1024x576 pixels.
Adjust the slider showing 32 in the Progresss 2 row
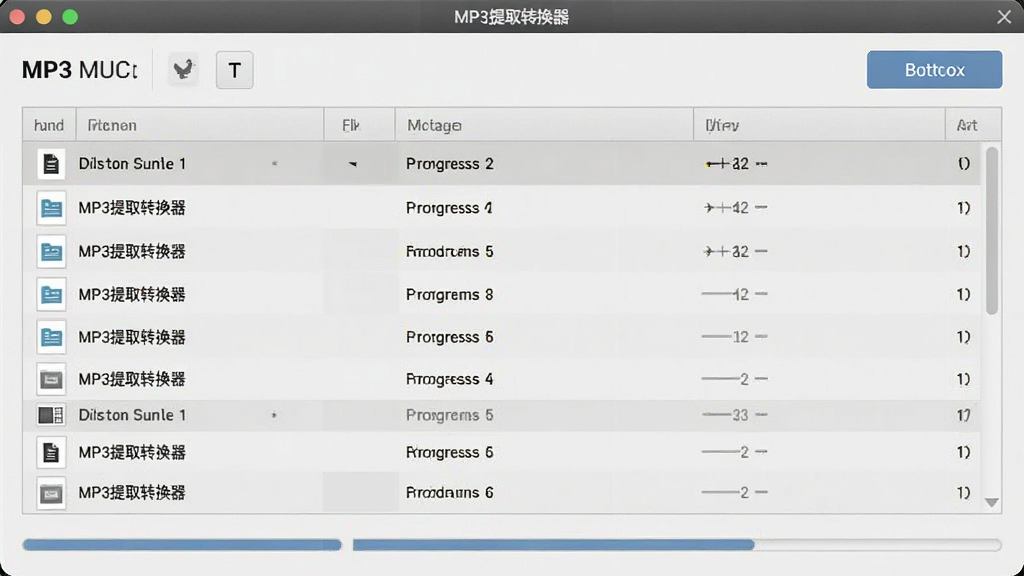pos(735,164)
